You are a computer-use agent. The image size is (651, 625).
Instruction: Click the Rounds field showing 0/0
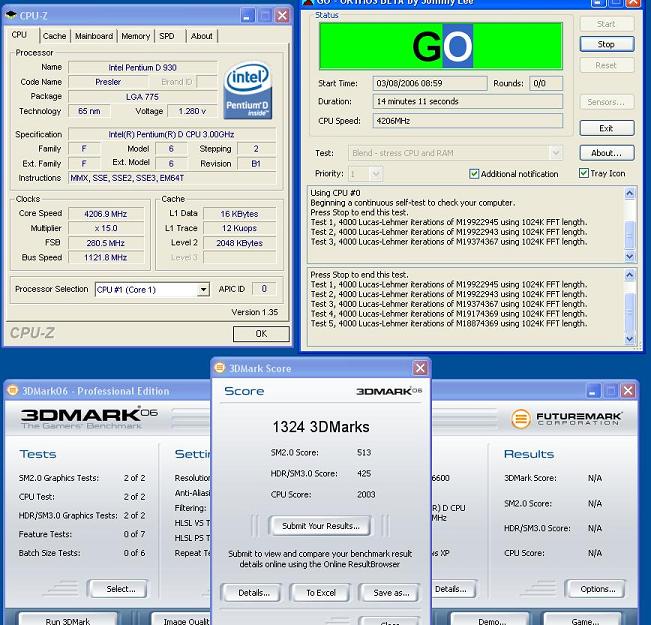(x=546, y=83)
